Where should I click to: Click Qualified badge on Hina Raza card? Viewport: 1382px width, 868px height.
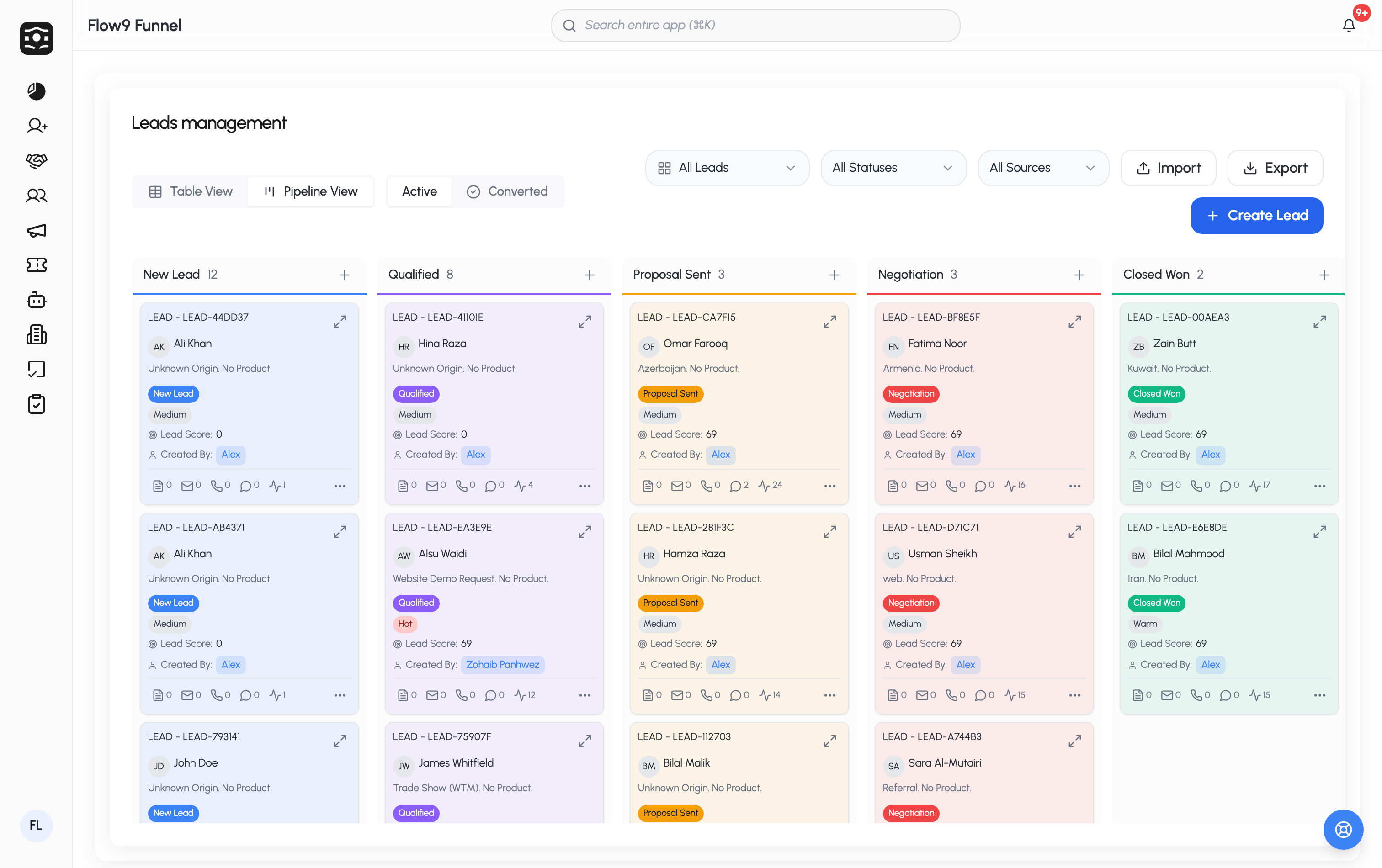click(x=416, y=393)
